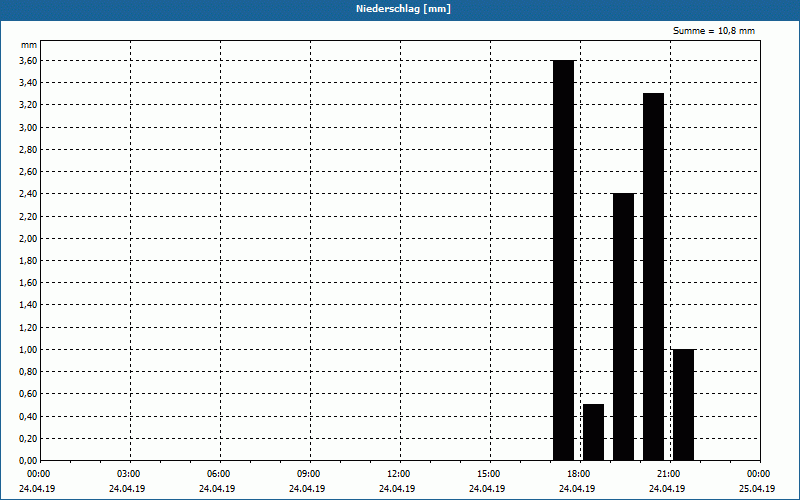
Task: Click the 1,20 y-axis label
Action: point(28,328)
